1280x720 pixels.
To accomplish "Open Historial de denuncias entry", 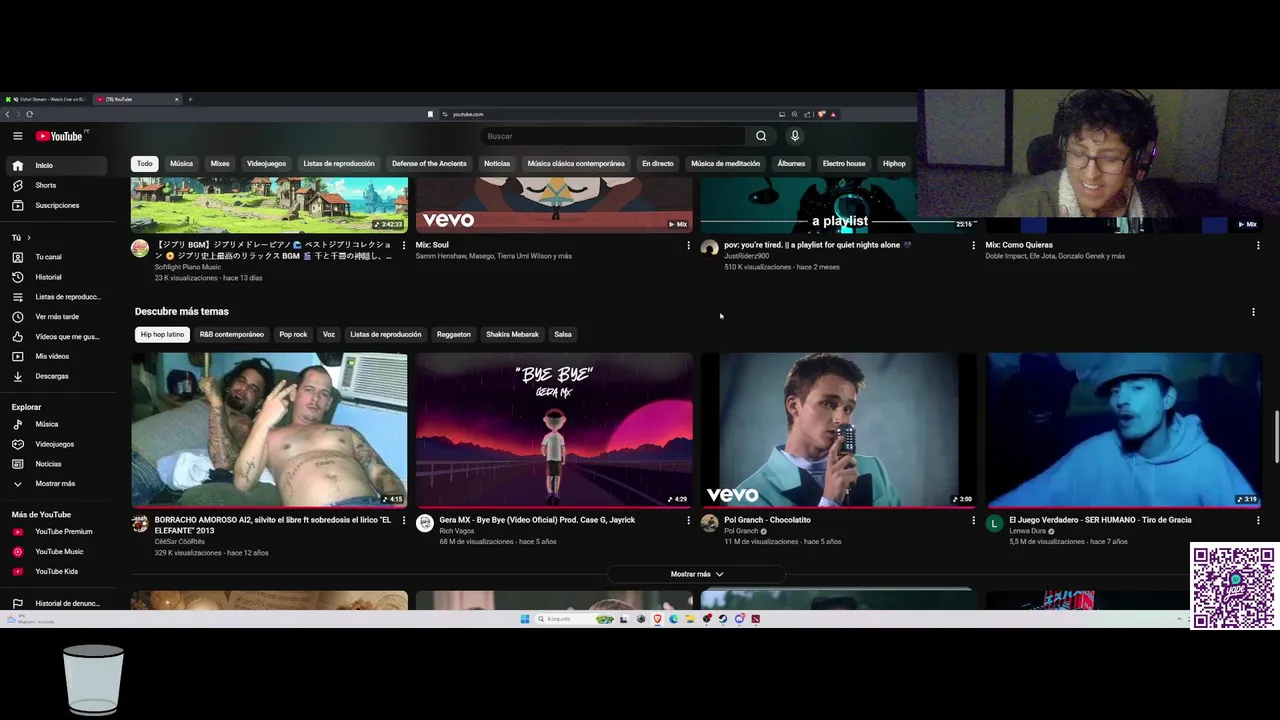I will click(58, 603).
